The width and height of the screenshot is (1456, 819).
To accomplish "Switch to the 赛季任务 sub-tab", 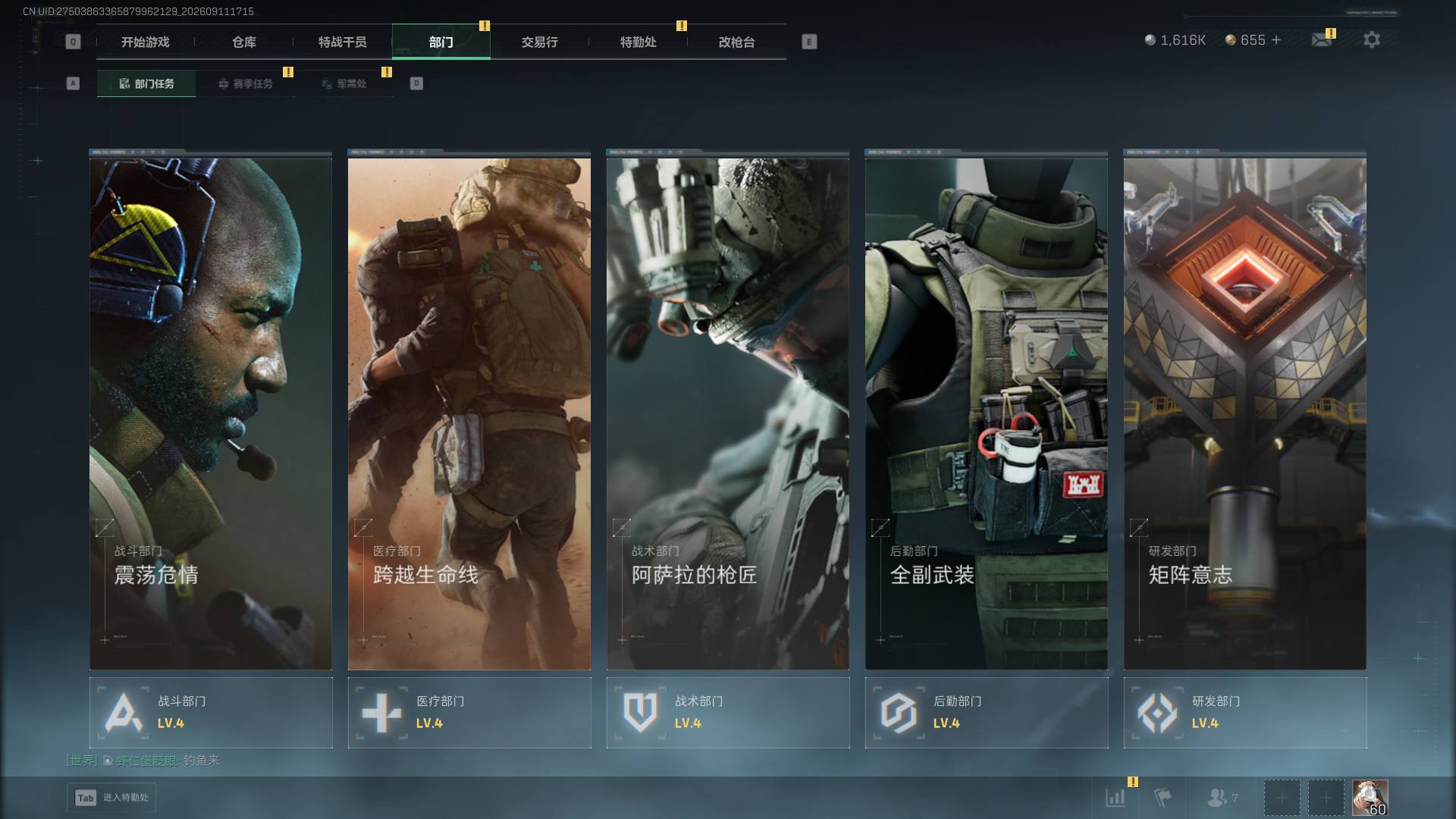I will click(x=245, y=83).
